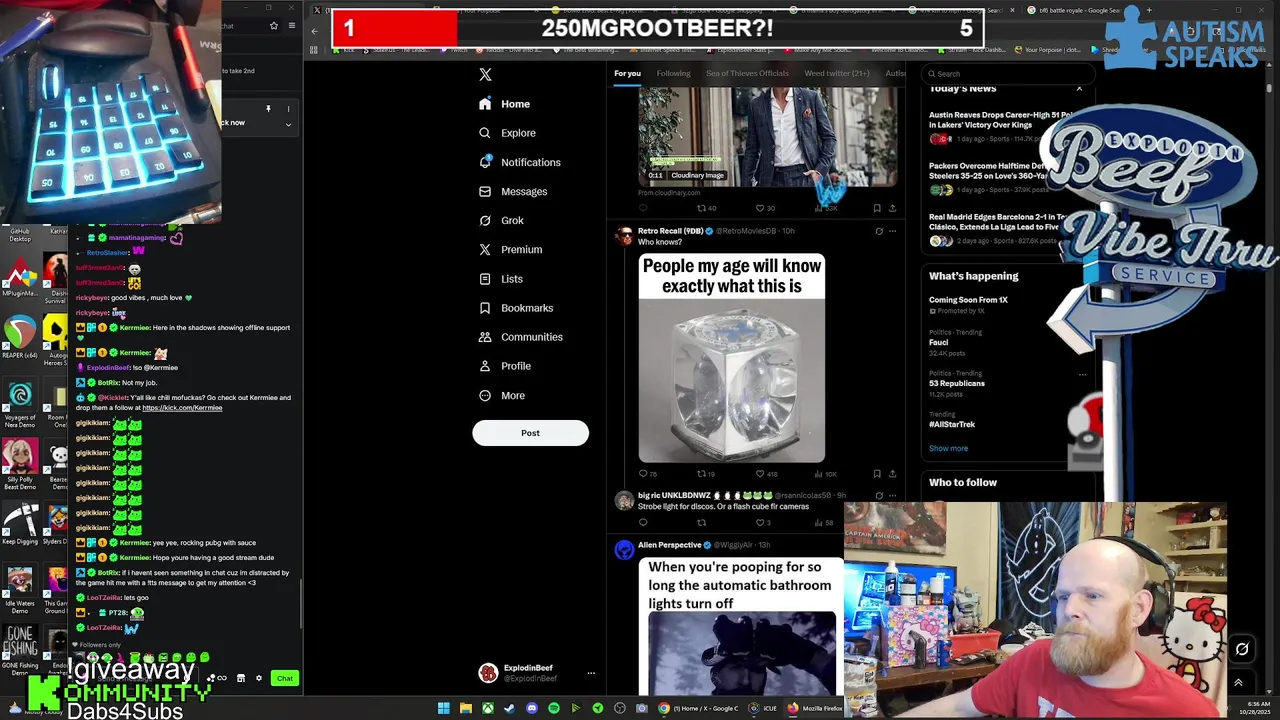1280x720 pixels.
Task: Open Messages in X sidebar
Action: click(513, 191)
